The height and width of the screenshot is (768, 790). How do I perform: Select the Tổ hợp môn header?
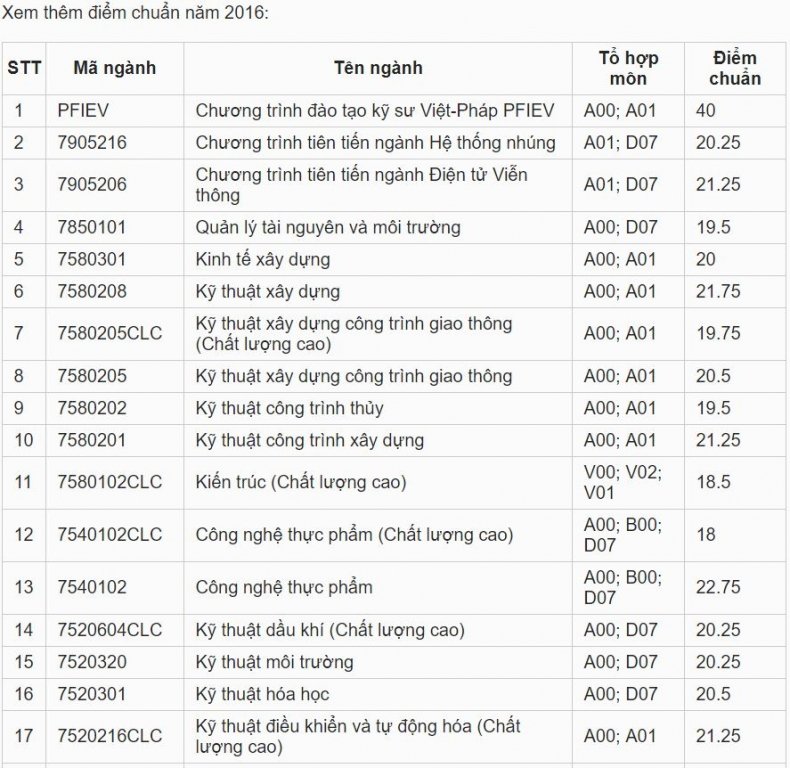coord(628,69)
